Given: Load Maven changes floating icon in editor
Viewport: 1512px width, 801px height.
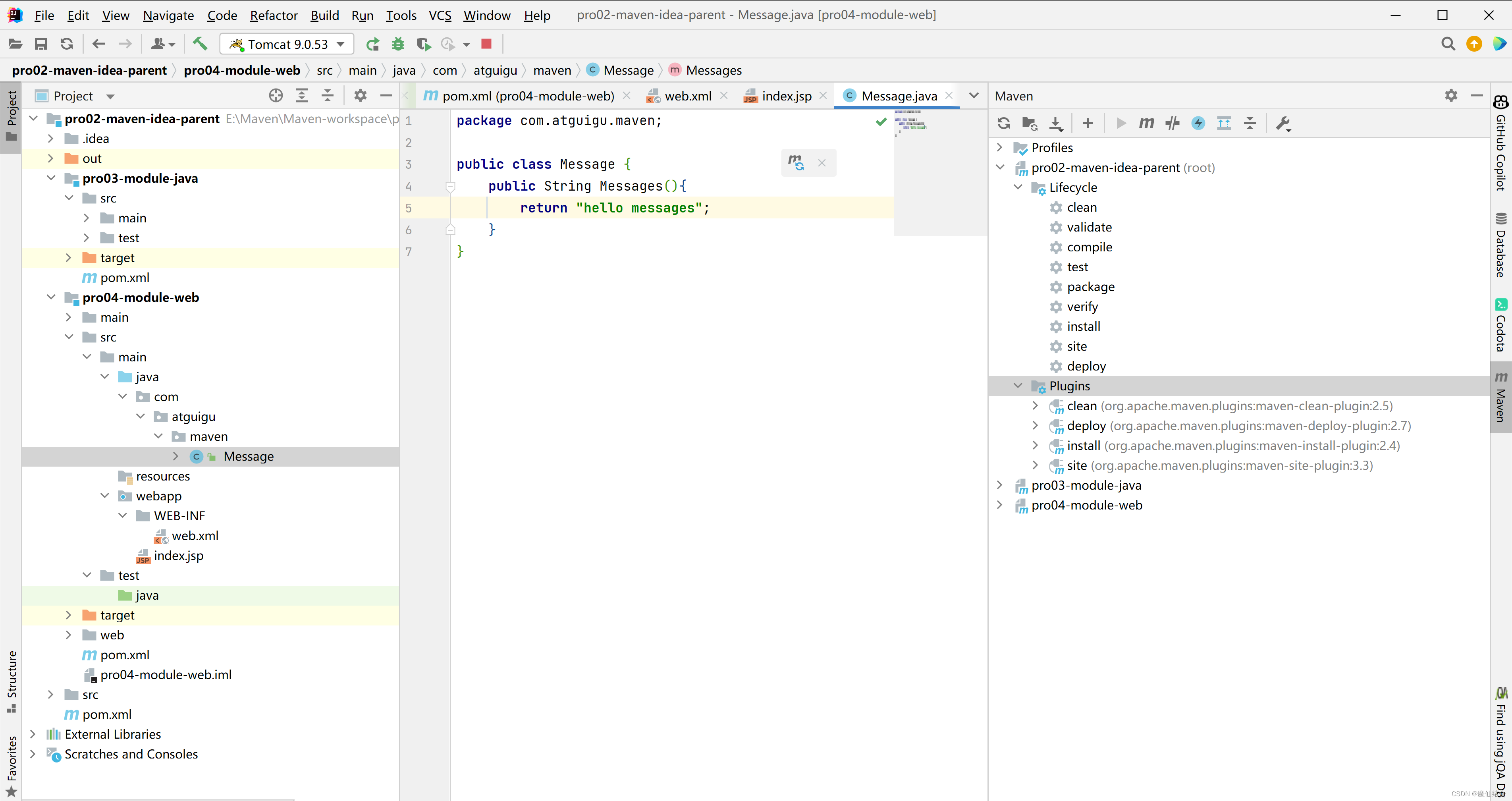Looking at the screenshot, I should pos(796,163).
